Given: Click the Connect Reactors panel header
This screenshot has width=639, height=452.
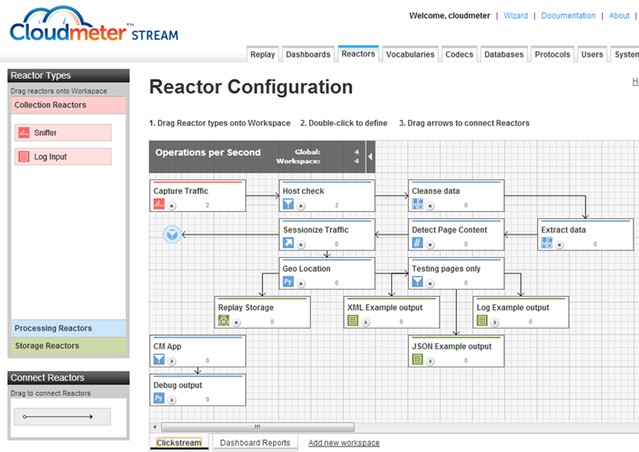Looking at the screenshot, I should pos(68,378).
